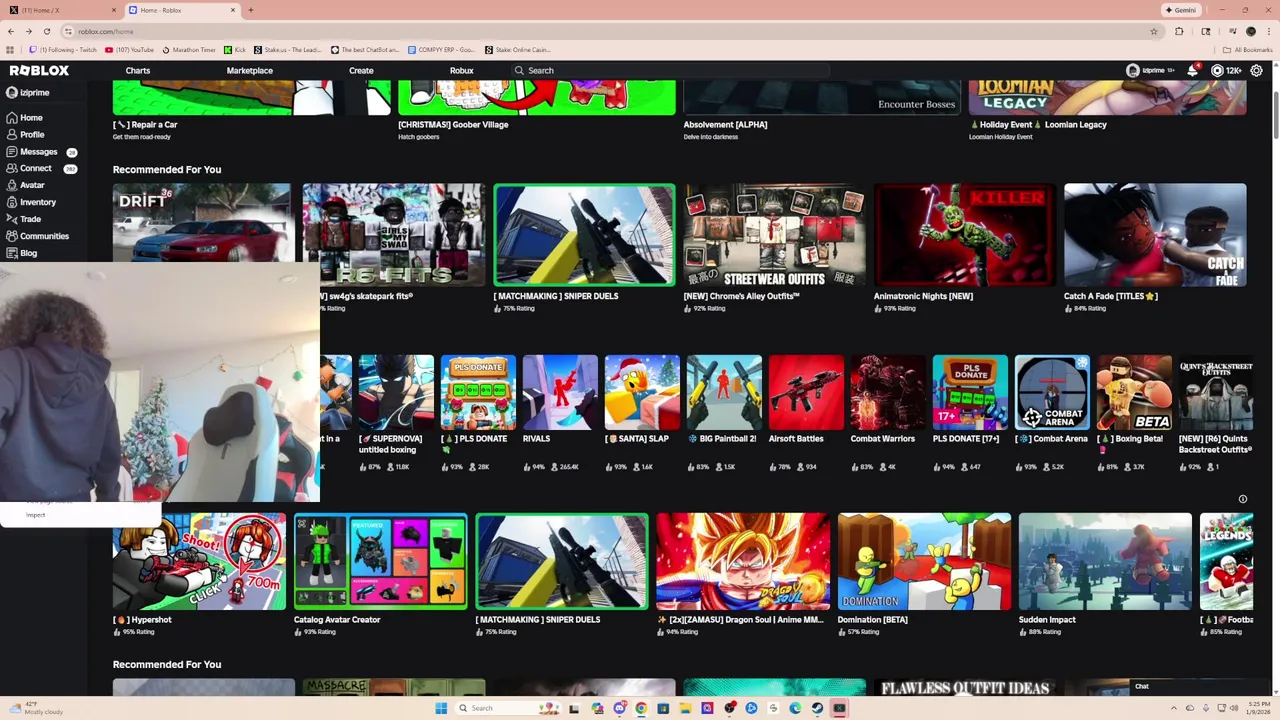Open Avatar in the left sidebar
1280x720 pixels.
[x=25, y=185]
